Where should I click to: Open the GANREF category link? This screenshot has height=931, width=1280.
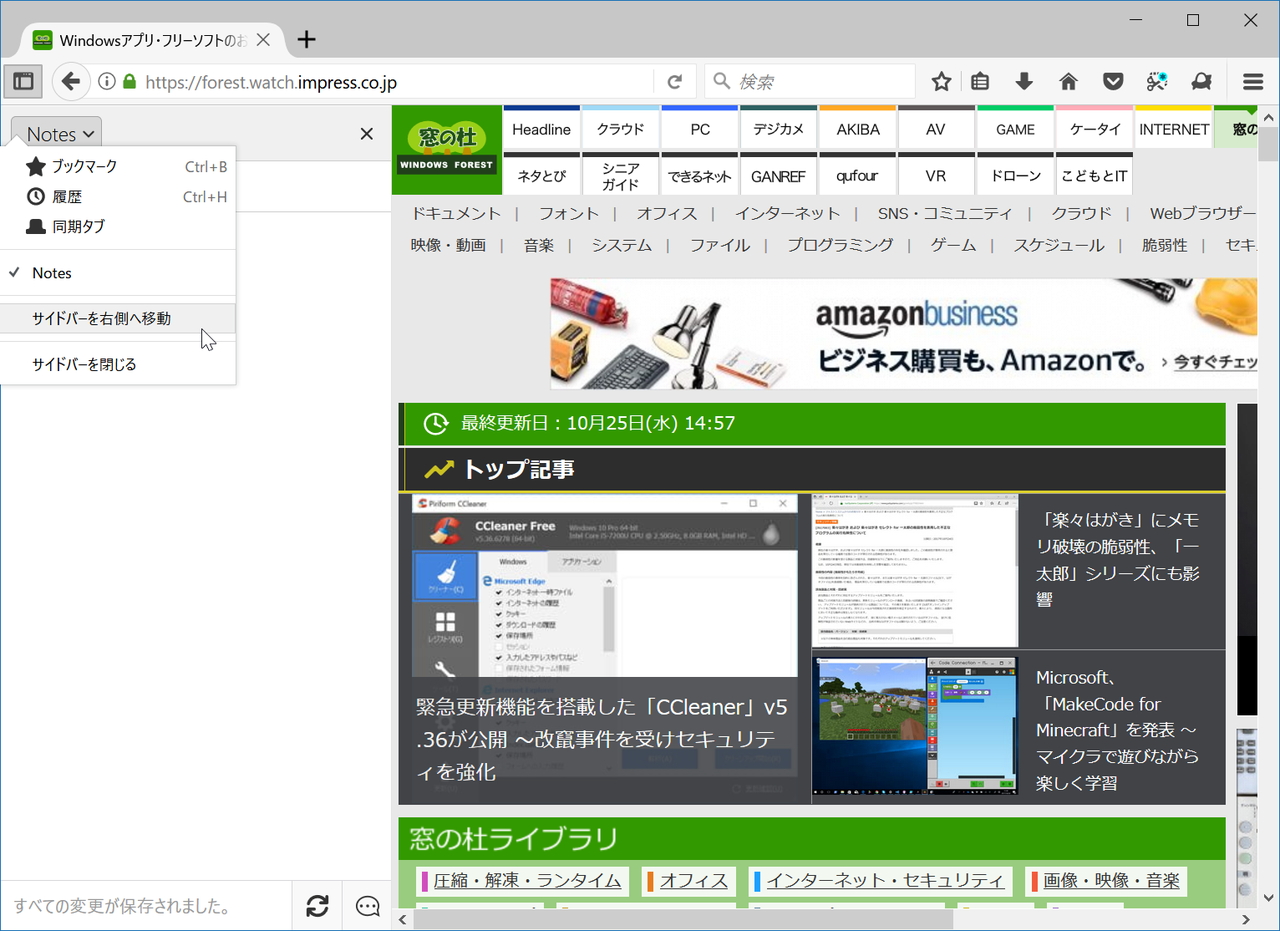point(778,175)
